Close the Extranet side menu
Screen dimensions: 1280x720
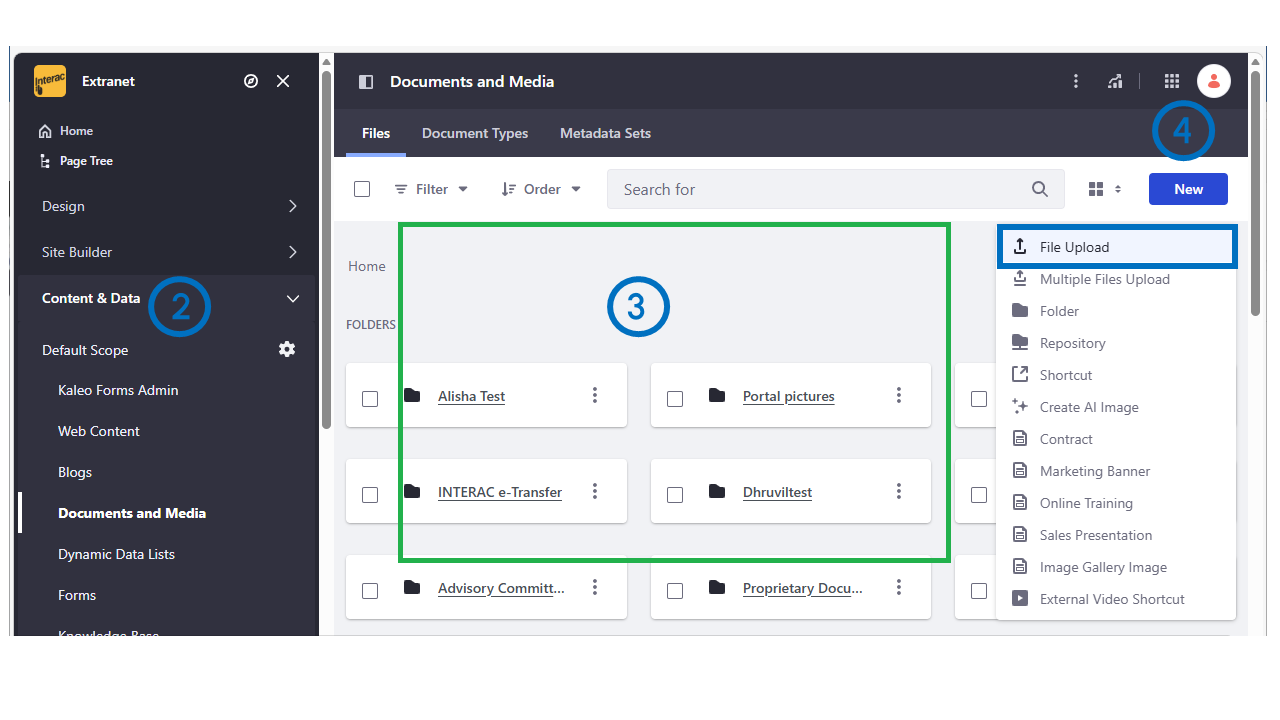pos(283,81)
